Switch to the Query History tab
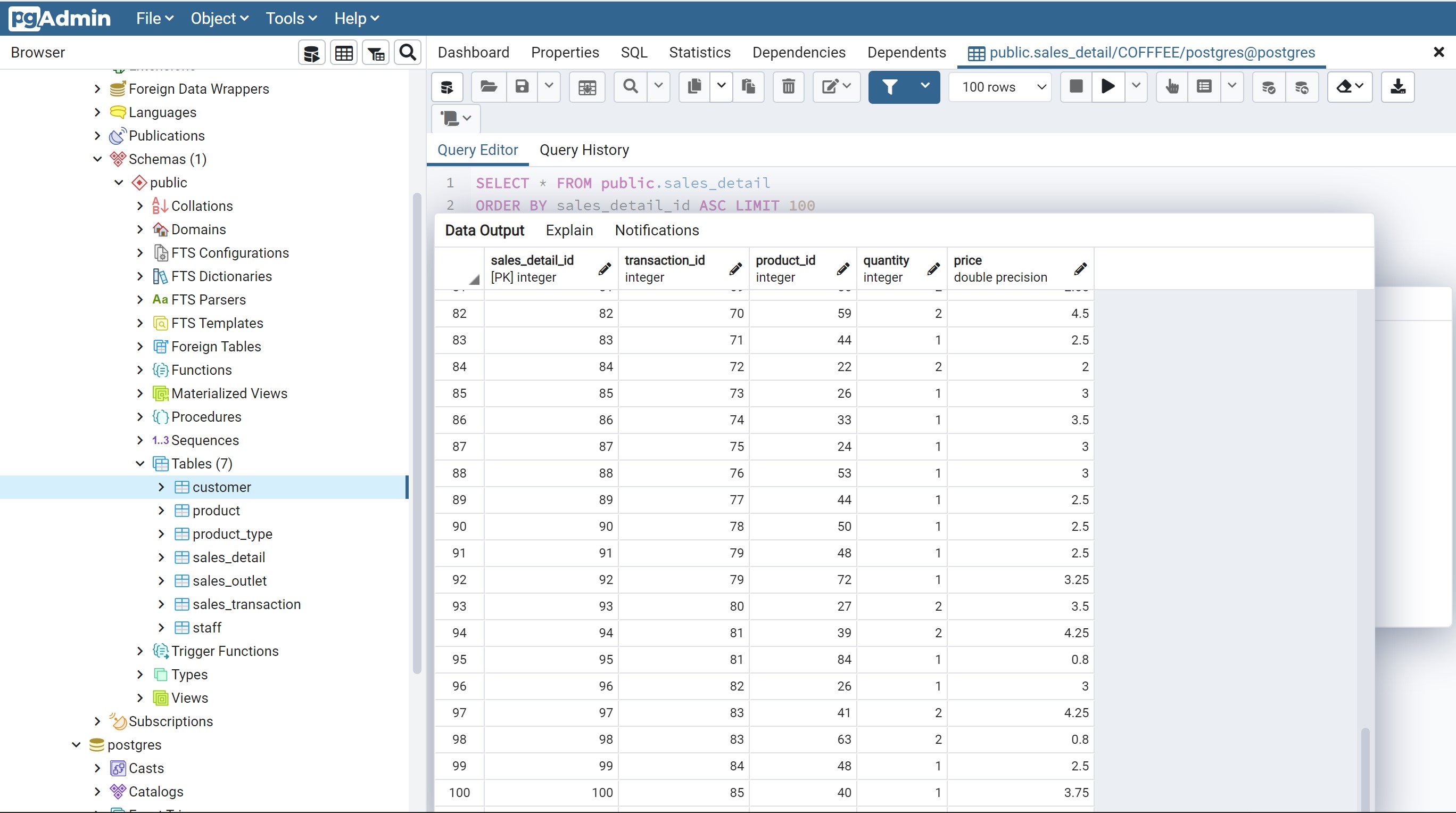The image size is (1456, 813). pos(584,150)
